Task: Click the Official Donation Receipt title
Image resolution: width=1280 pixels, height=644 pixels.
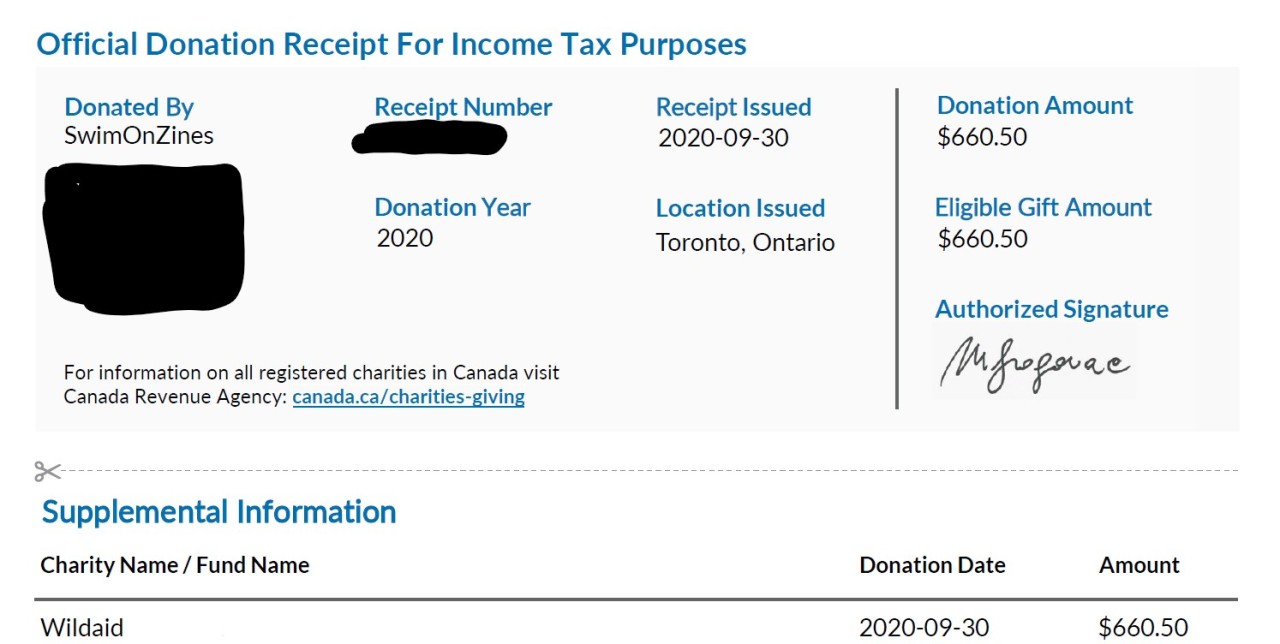Action: tap(391, 44)
